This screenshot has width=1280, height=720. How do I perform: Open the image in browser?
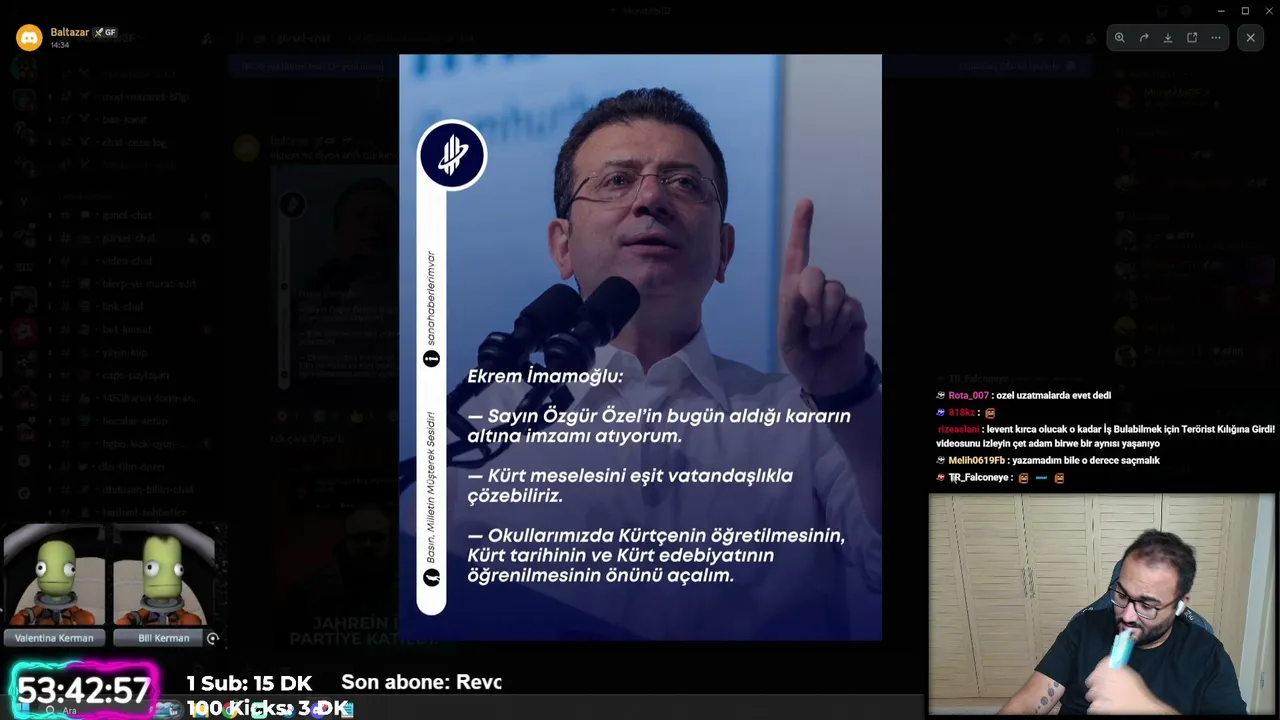(1192, 38)
